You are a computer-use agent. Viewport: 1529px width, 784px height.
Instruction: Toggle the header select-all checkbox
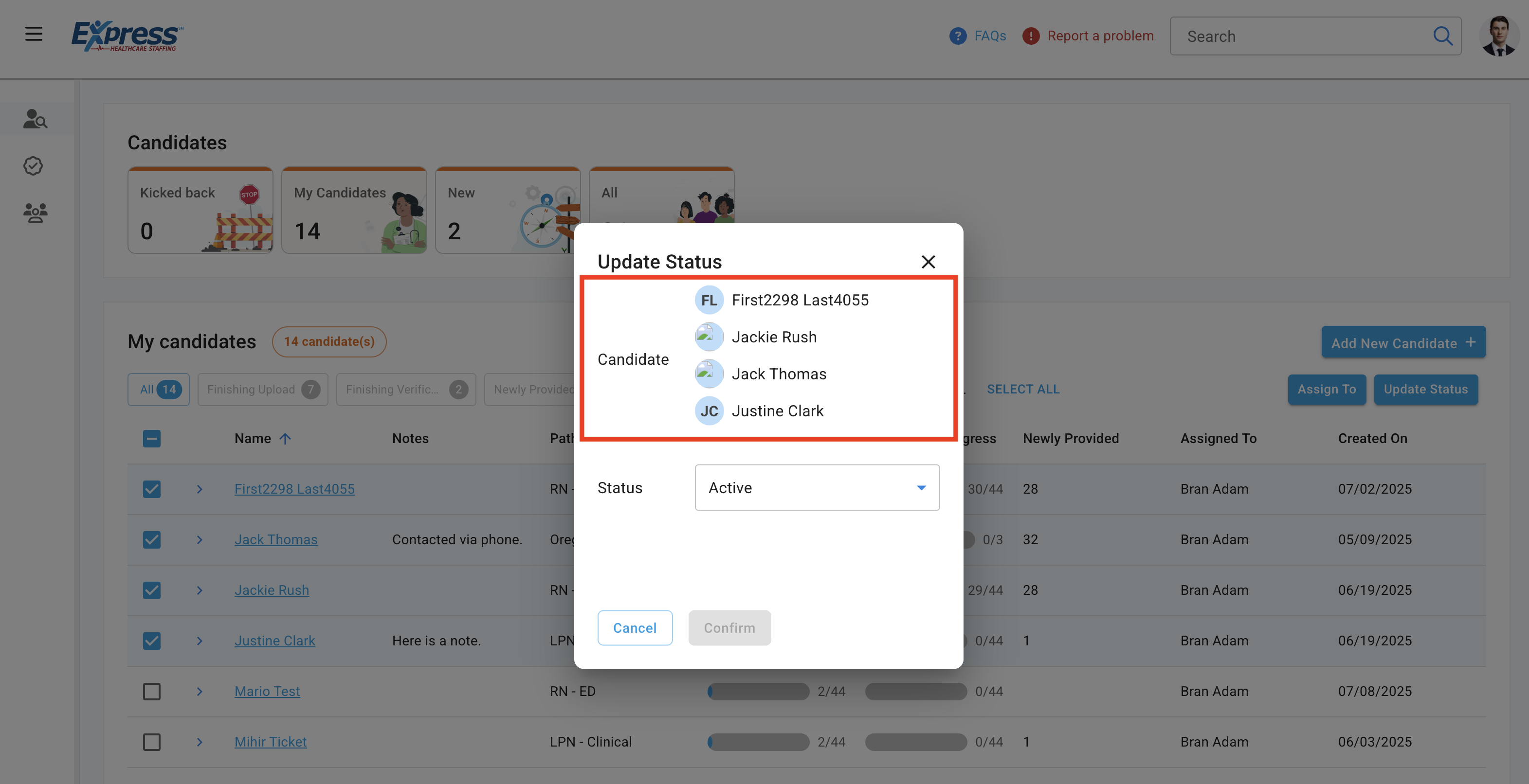[x=151, y=439]
